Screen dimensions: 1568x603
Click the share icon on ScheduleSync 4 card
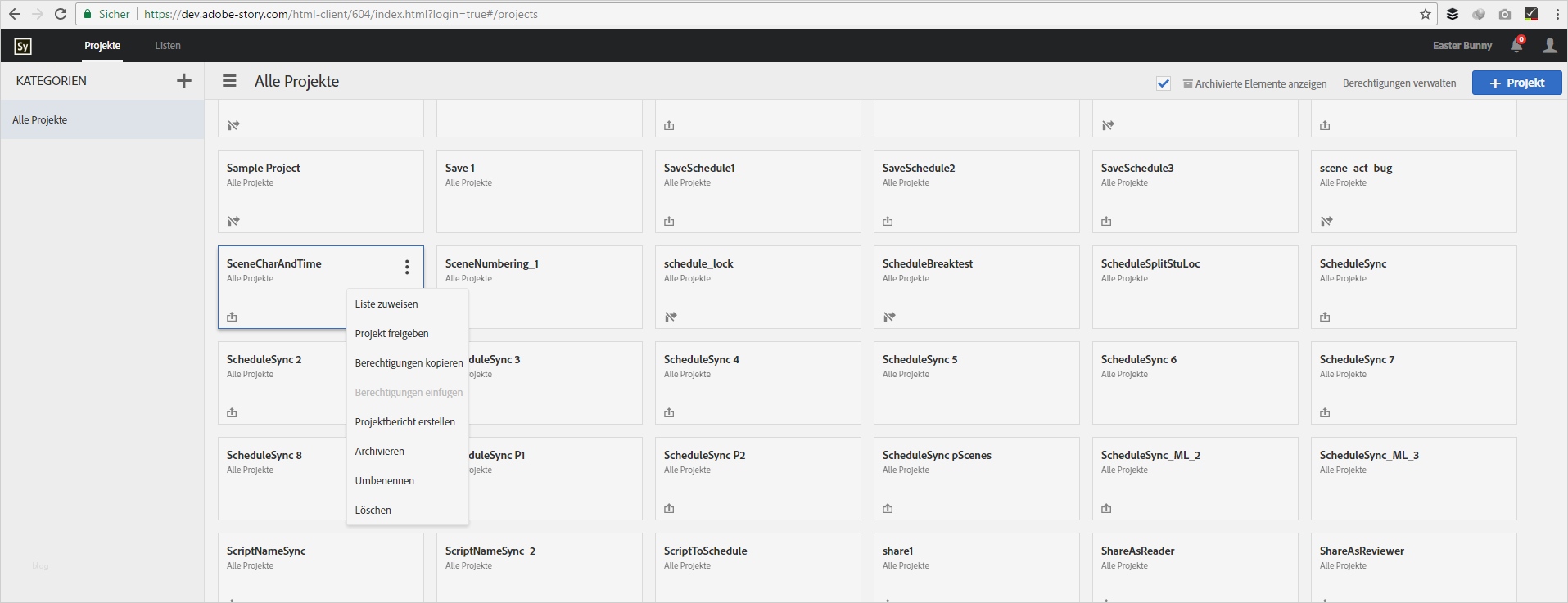click(669, 412)
